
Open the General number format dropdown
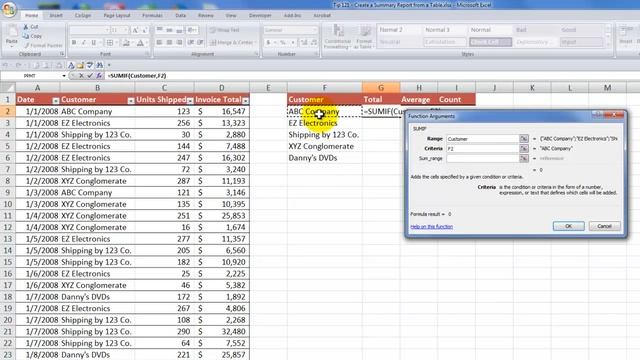[315, 30]
